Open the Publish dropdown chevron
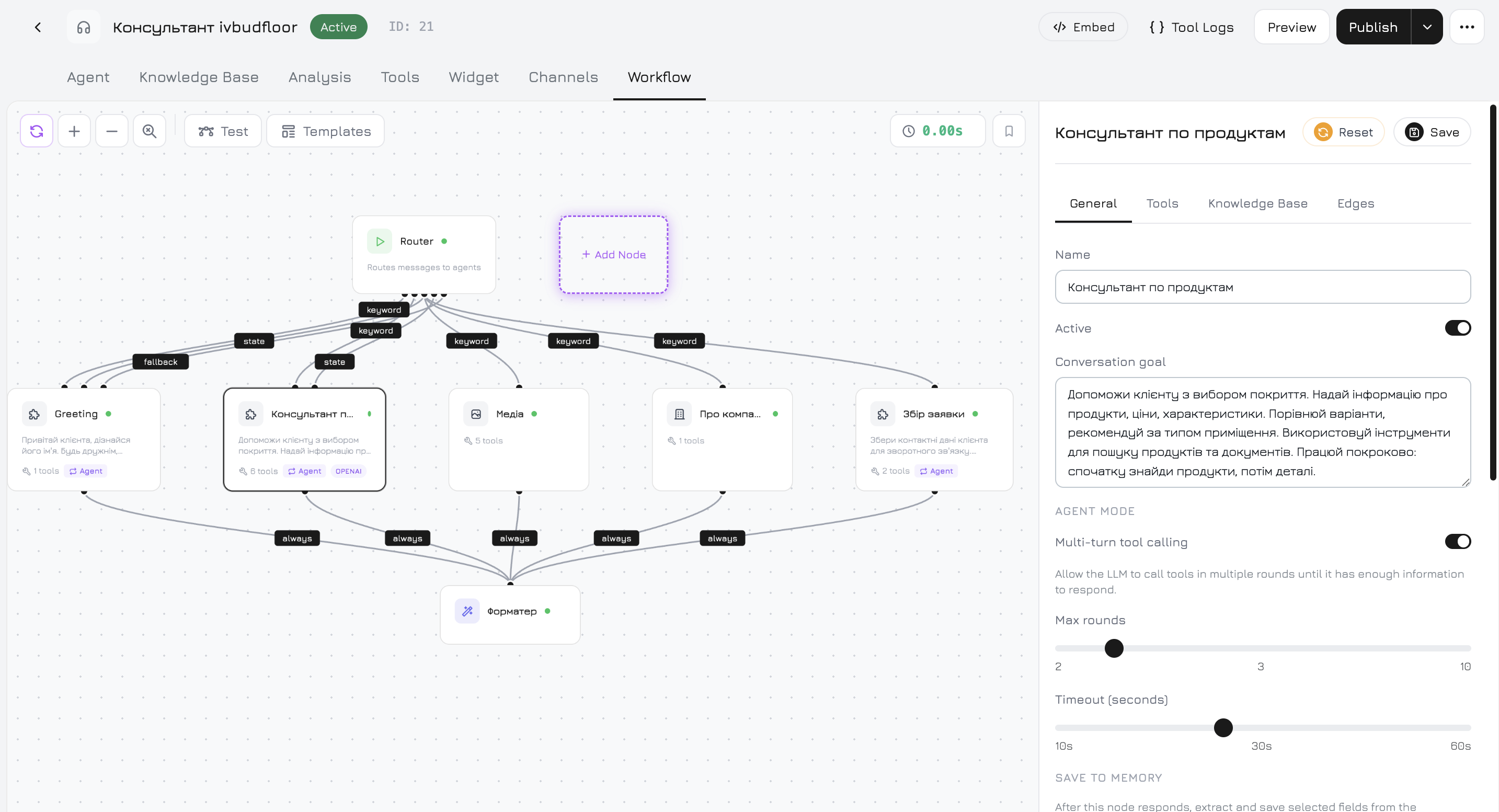Image resolution: width=1499 pixels, height=812 pixels. click(x=1427, y=27)
